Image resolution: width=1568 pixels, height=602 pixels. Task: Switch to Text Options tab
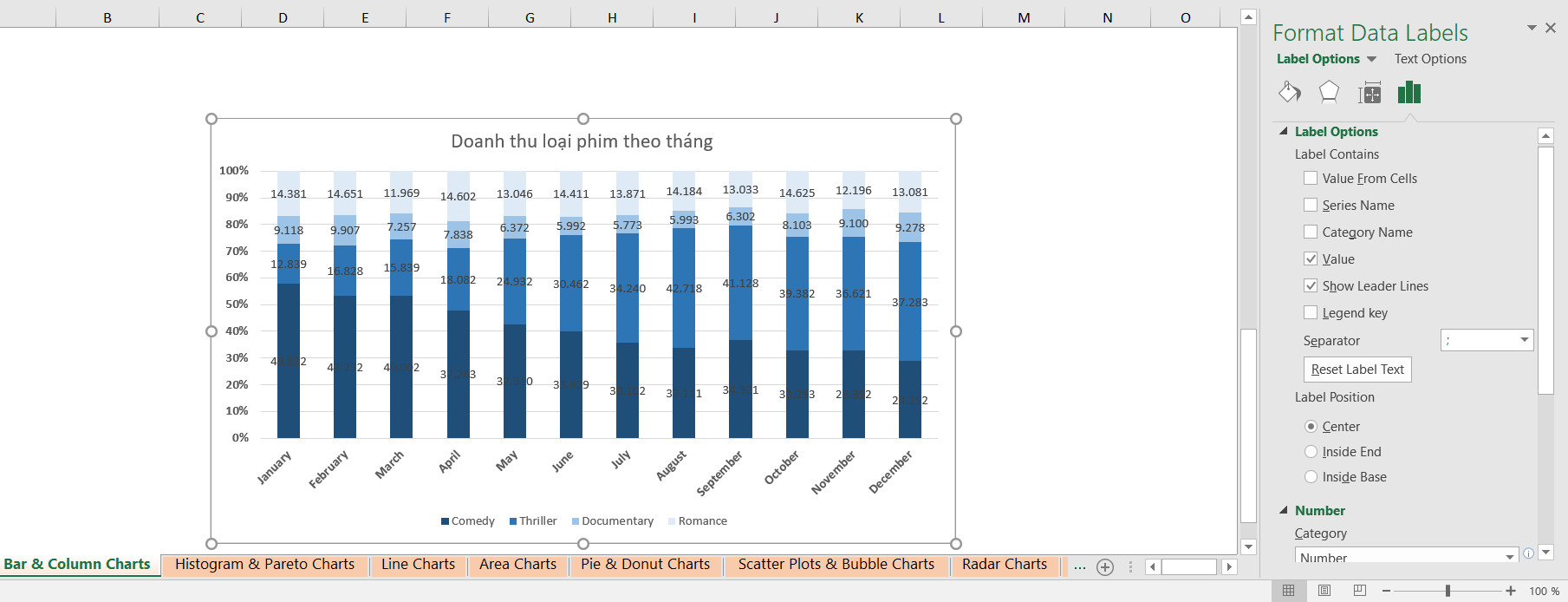[x=1430, y=59]
